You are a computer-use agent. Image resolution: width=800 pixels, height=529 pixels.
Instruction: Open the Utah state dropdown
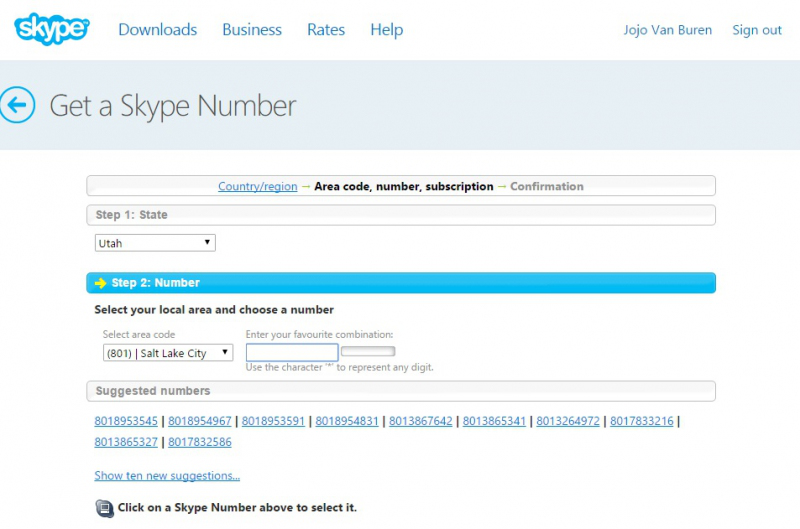click(x=155, y=243)
